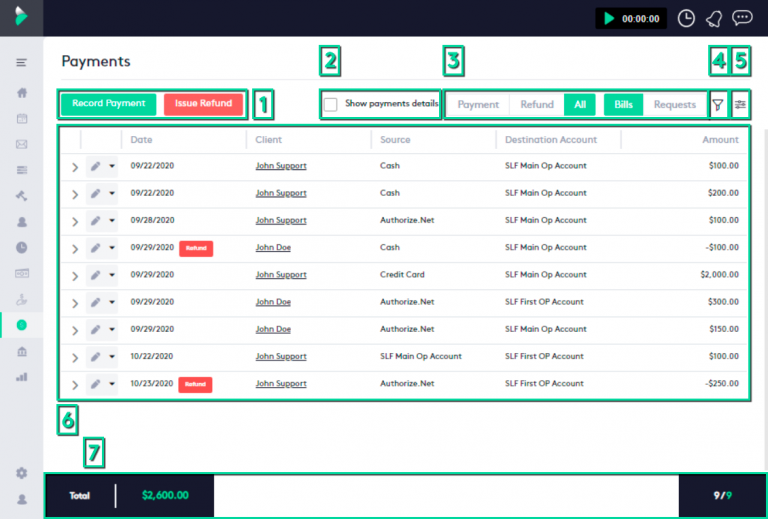Click the Client column header
The image size is (768, 519).
268,140
